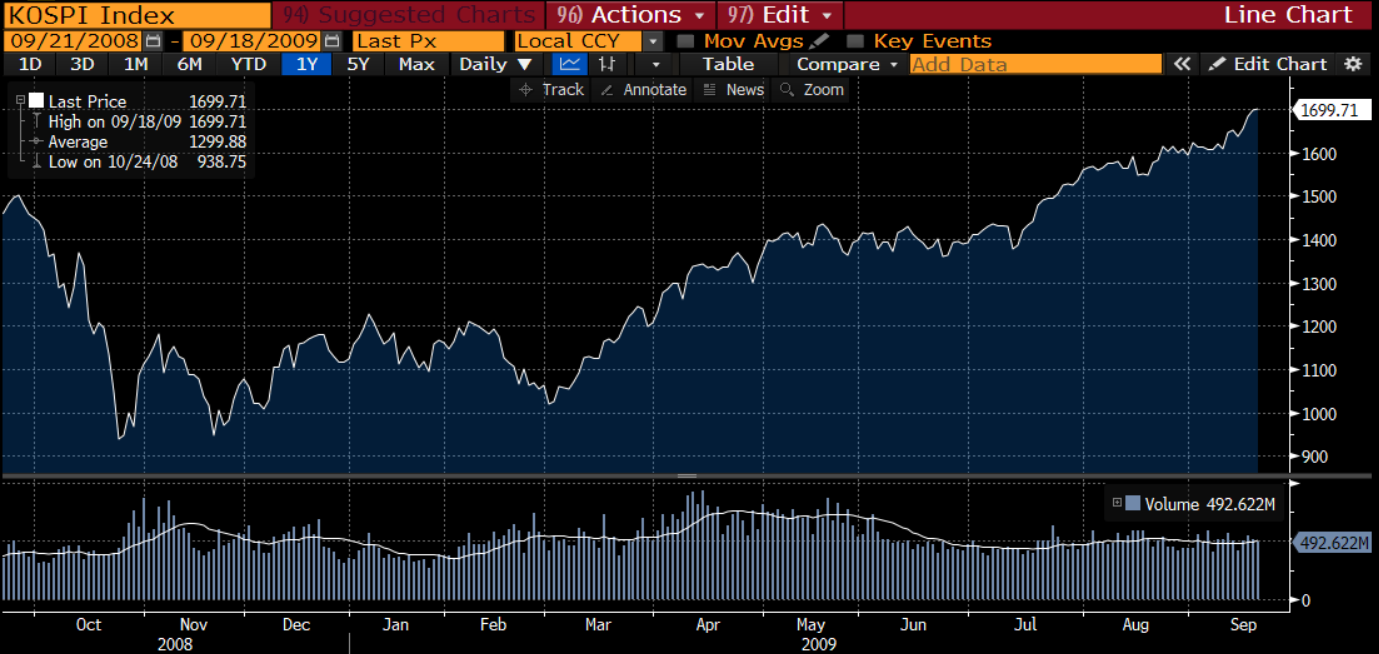Enable the Key Events checkbox
Viewport: 1379px width, 654px height.
click(x=854, y=40)
